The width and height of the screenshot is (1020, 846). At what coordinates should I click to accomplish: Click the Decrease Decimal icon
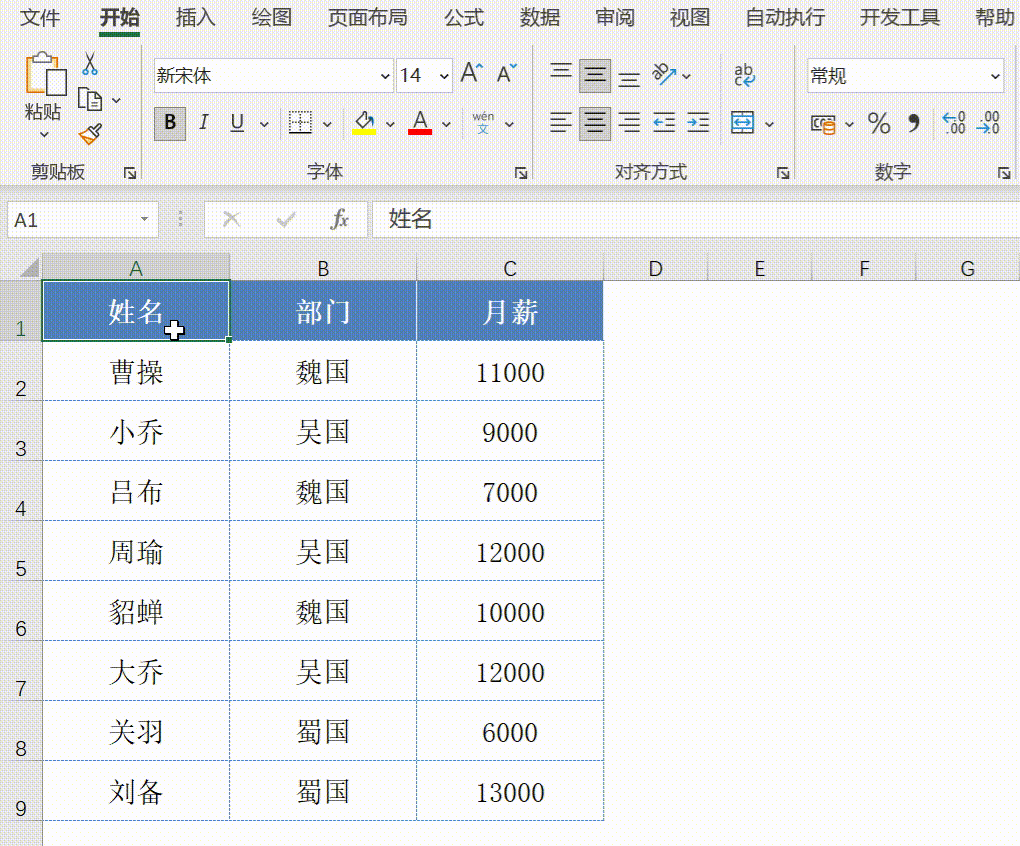(x=988, y=122)
